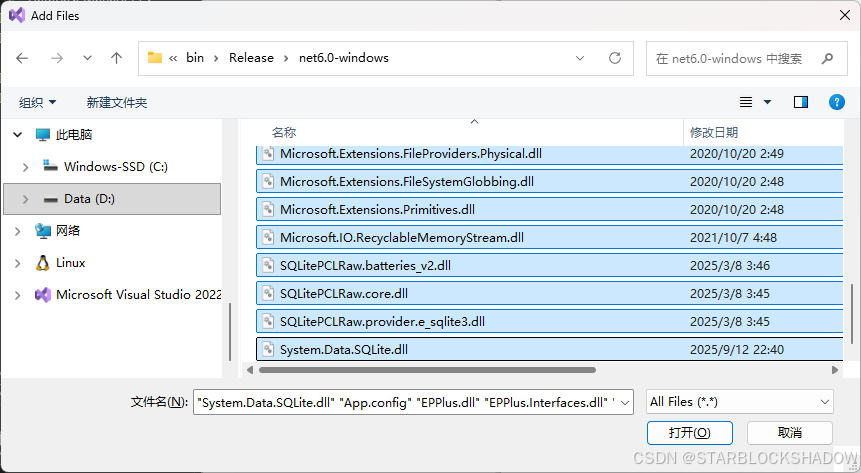The image size is (861, 473).
Task: Select SQLitePCLRaw.provider.e_sqlite3.dll
Action: pos(550,322)
